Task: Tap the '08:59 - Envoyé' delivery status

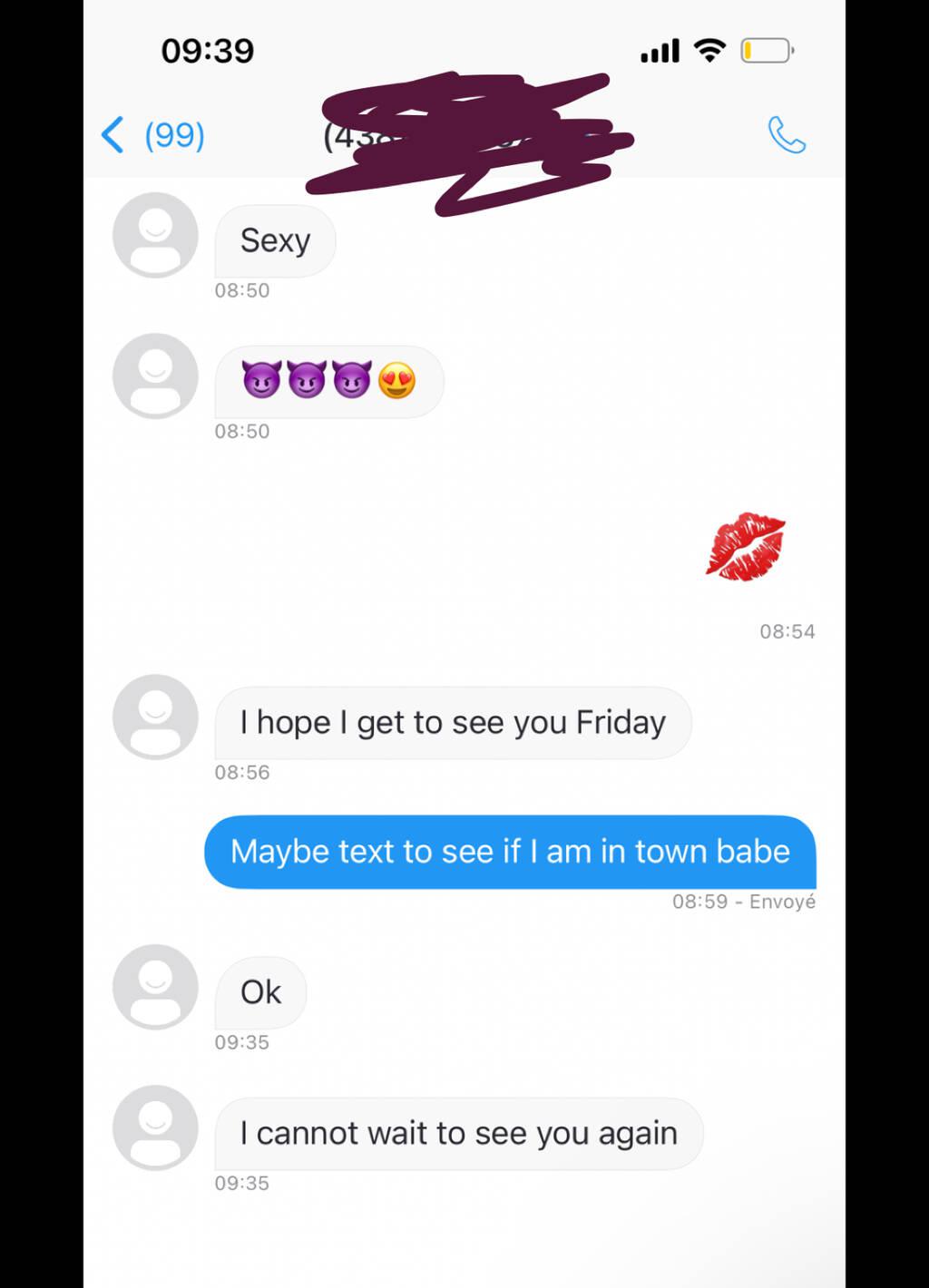Action: pyautogui.click(x=744, y=902)
